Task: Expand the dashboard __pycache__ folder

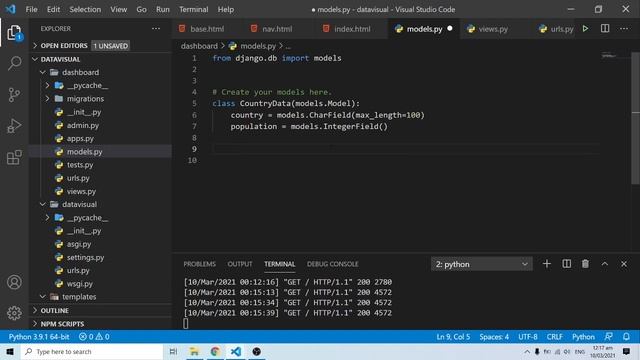Action: 47,85
